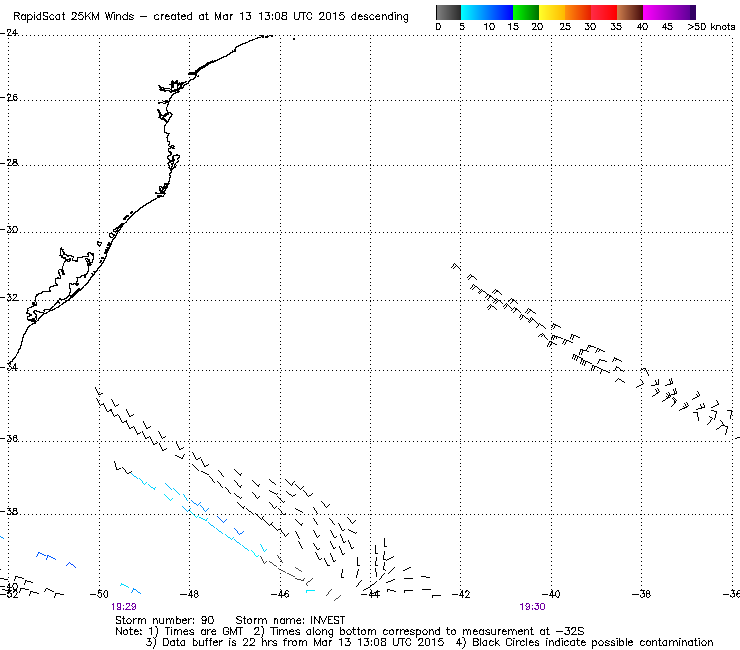Click the 'Storm number: 90' text

(x=164, y=620)
